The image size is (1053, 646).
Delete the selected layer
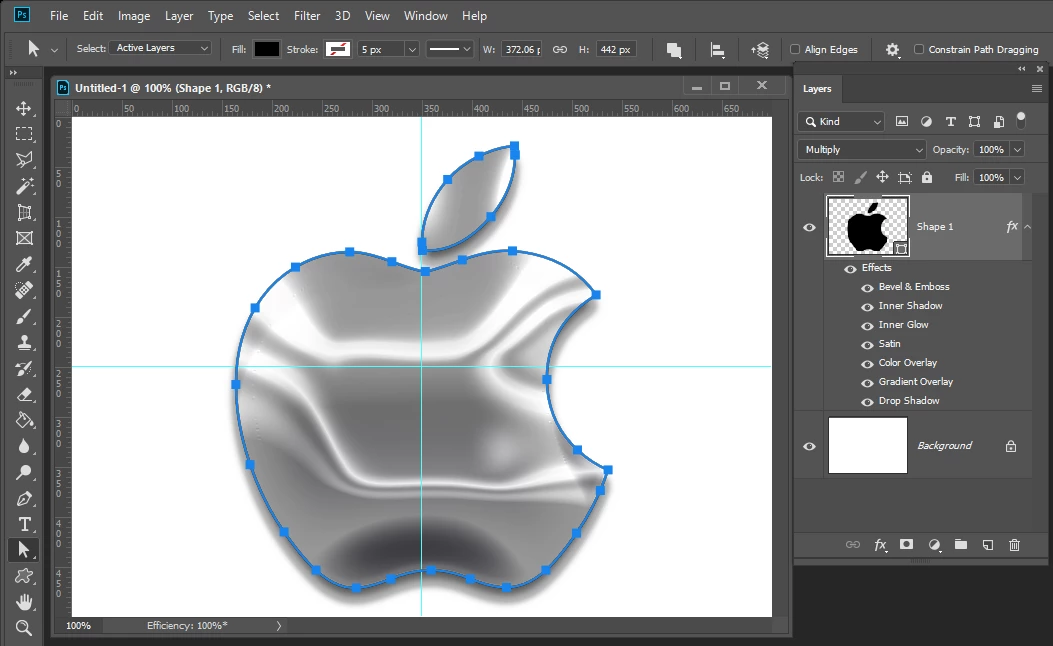pyautogui.click(x=1015, y=545)
